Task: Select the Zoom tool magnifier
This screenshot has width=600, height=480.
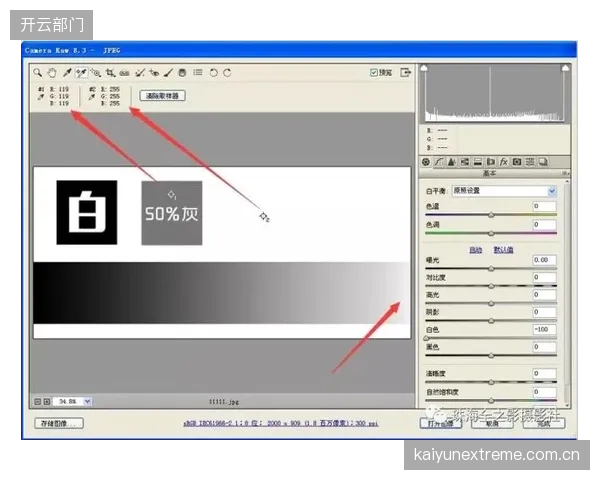Action: pyautogui.click(x=38, y=73)
